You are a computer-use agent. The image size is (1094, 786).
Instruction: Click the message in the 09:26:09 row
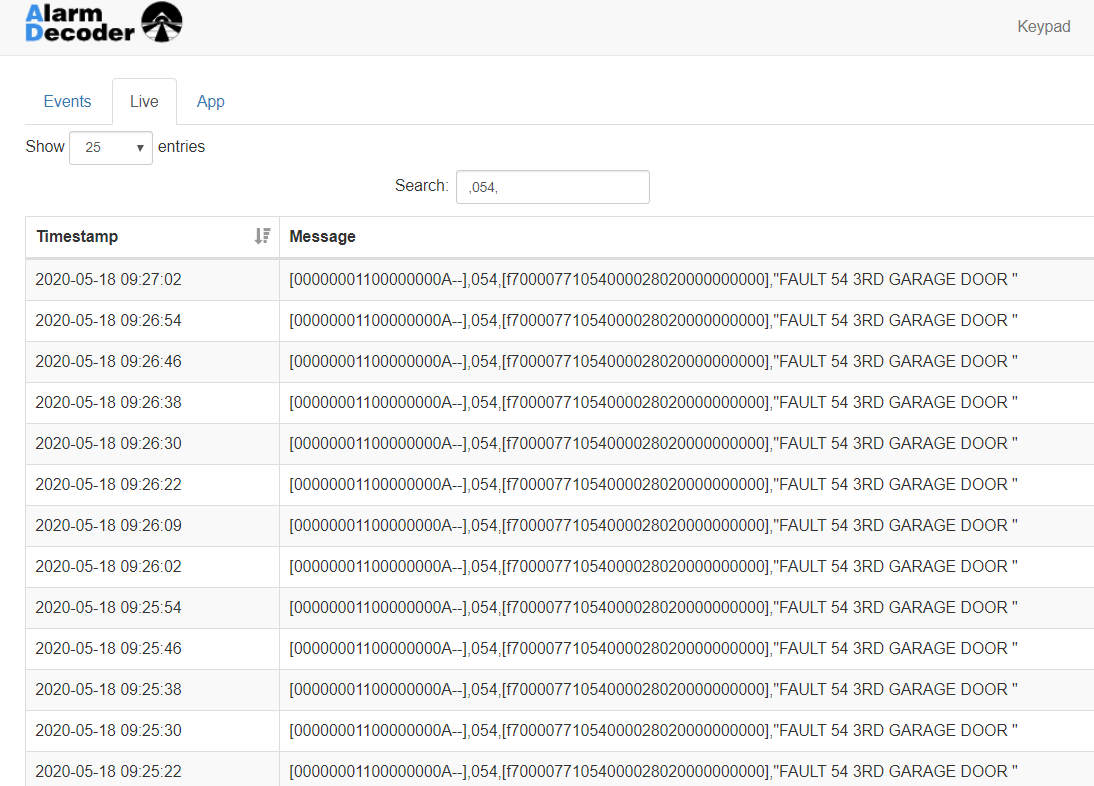[x=653, y=525]
